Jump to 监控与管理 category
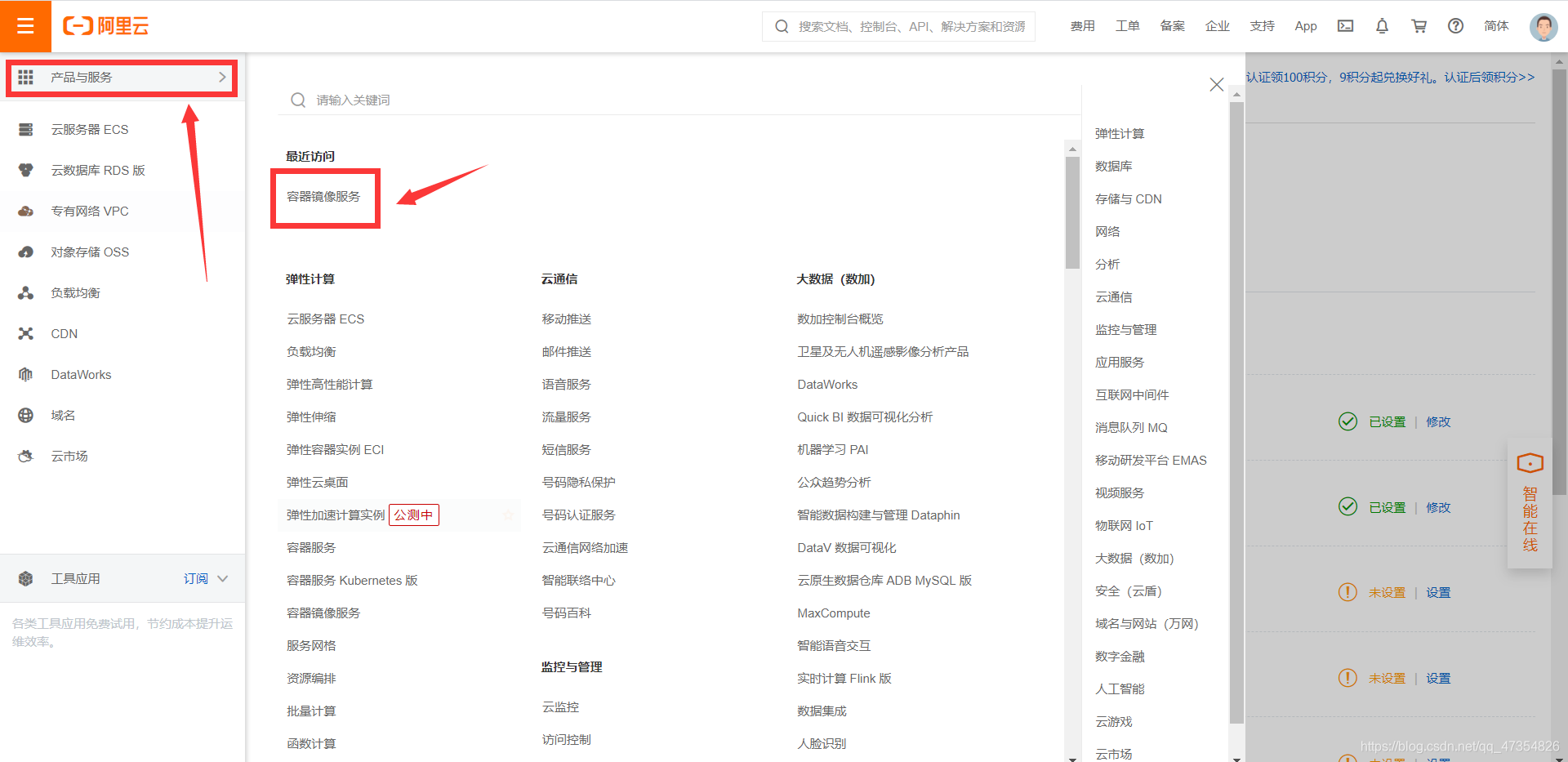This screenshot has width=1568, height=762. (x=1126, y=329)
